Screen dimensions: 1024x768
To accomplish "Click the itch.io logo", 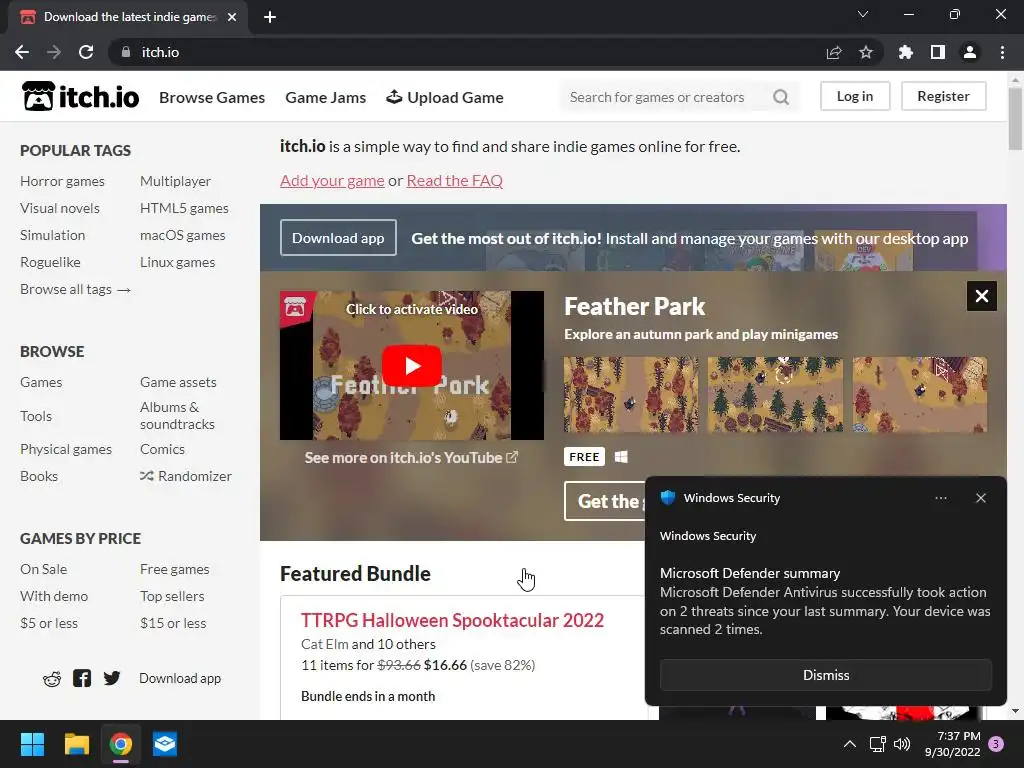I will tap(80, 97).
